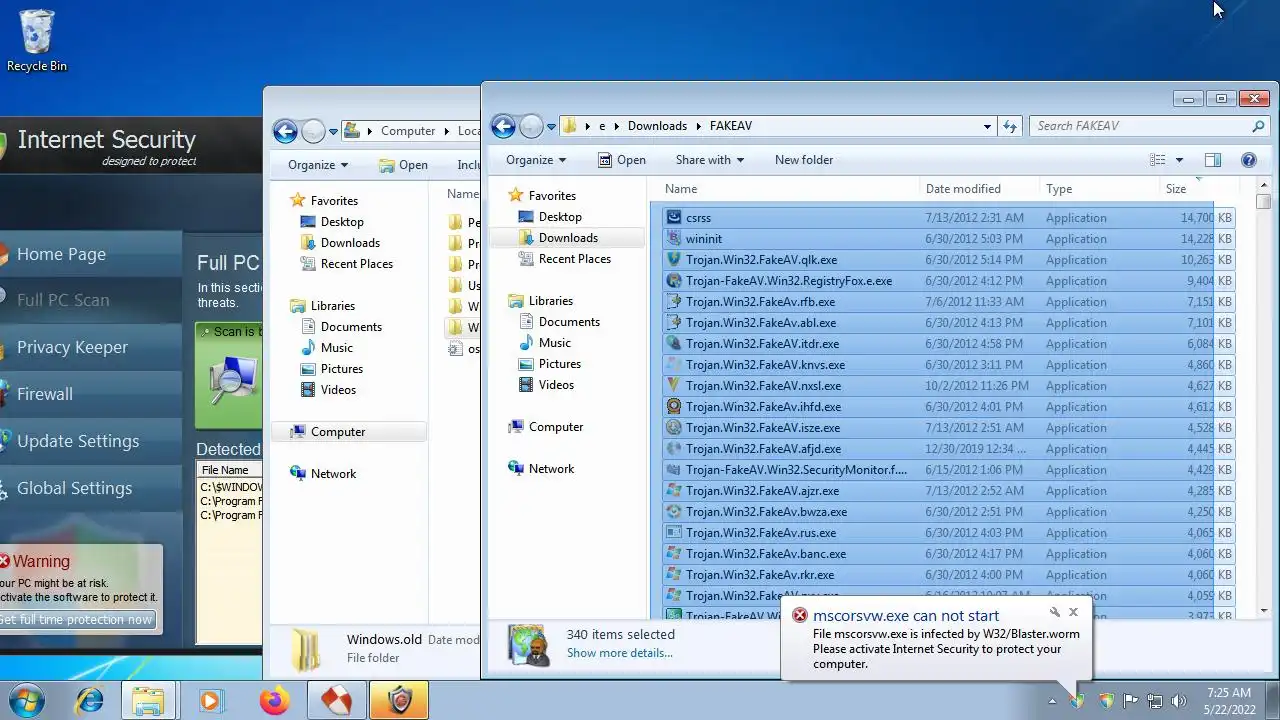Close the mscorsvw.exe warning balloon

pyautogui.click(x=1073, y=612)
